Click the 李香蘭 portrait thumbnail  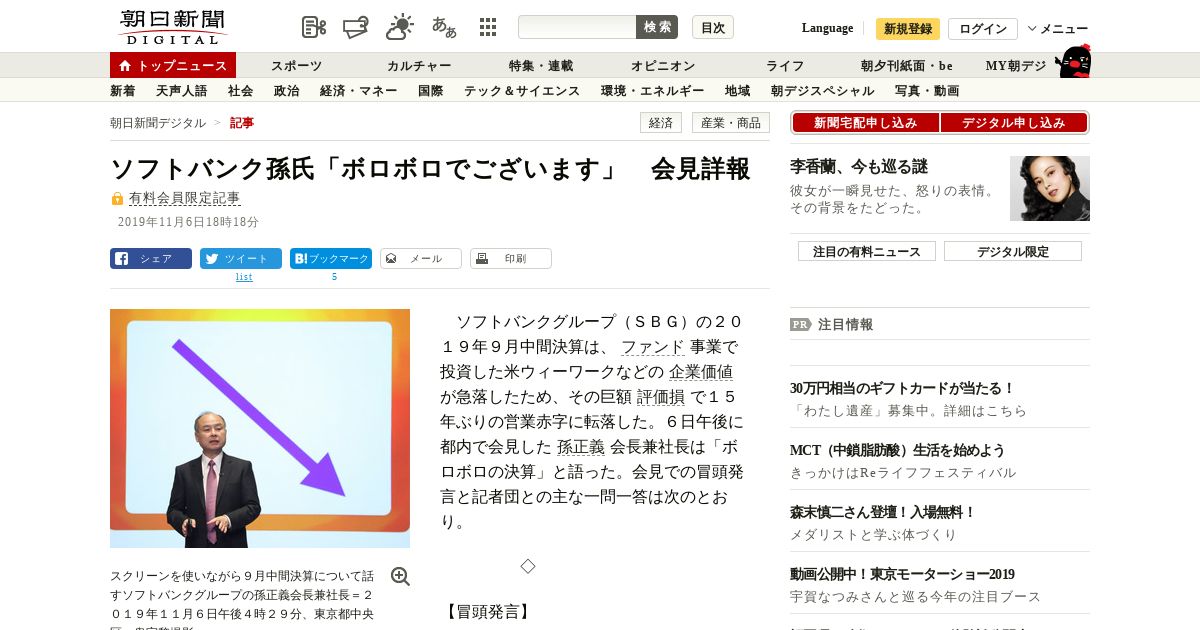1050,188
